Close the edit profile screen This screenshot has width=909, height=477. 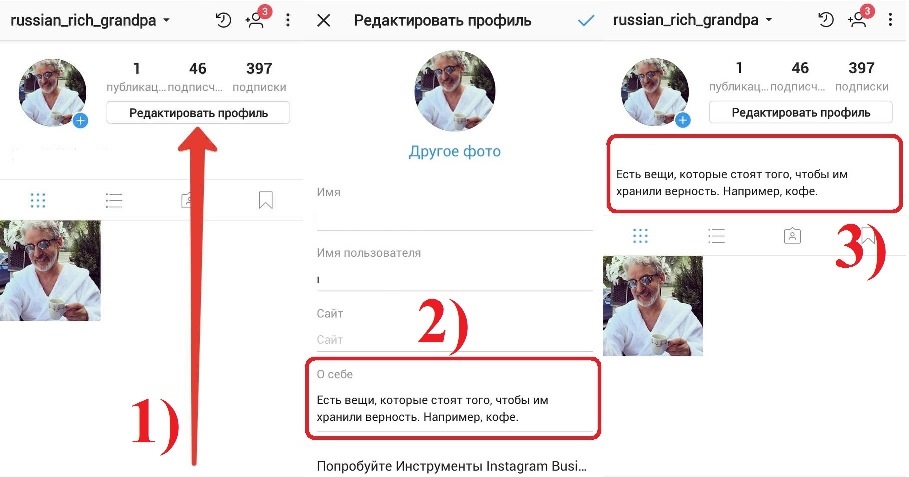tap(324, 21)
